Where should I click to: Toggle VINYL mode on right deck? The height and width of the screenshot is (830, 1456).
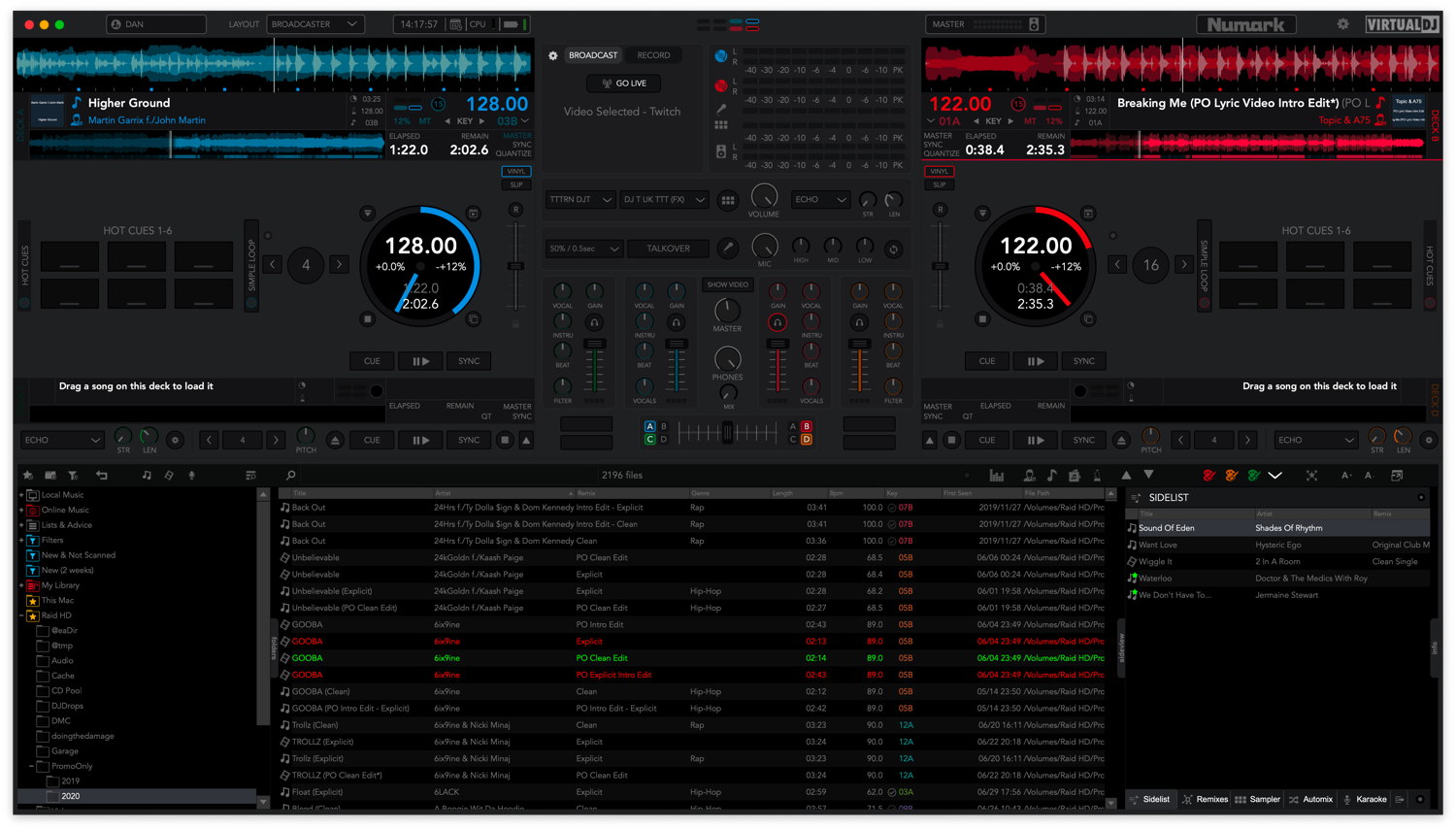(939, 172)
